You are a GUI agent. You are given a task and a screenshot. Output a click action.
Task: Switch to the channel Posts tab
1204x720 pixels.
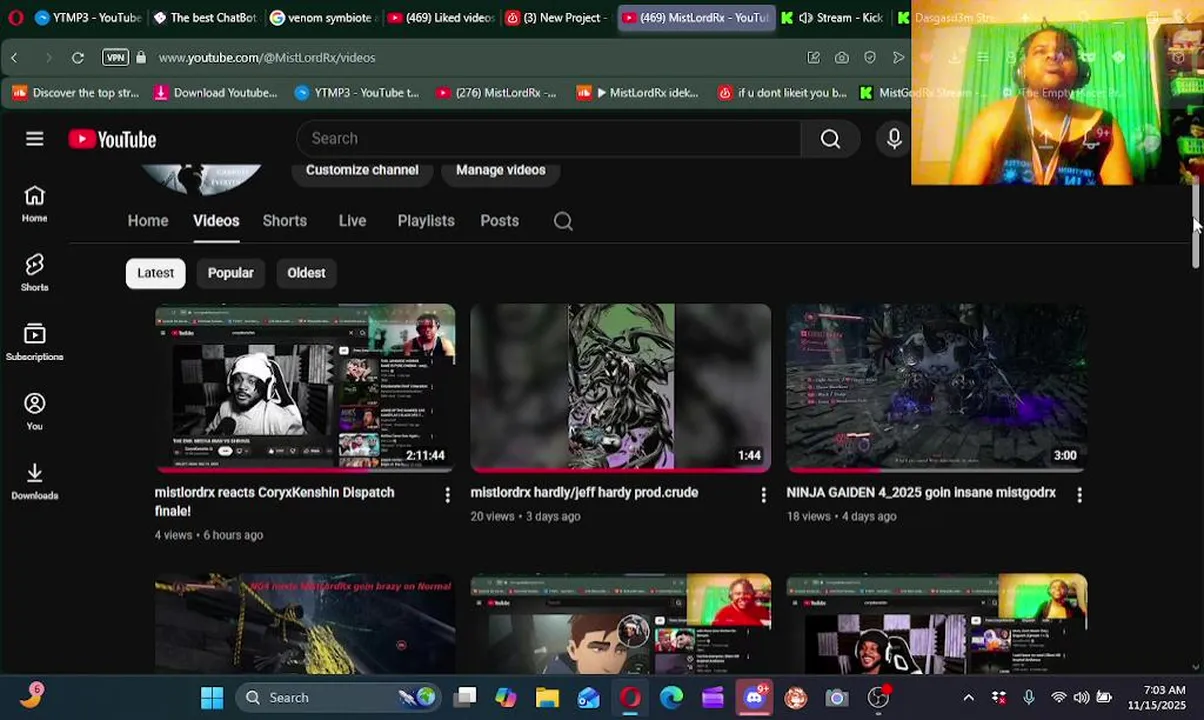pyautogui.click(x=499, y=221)
